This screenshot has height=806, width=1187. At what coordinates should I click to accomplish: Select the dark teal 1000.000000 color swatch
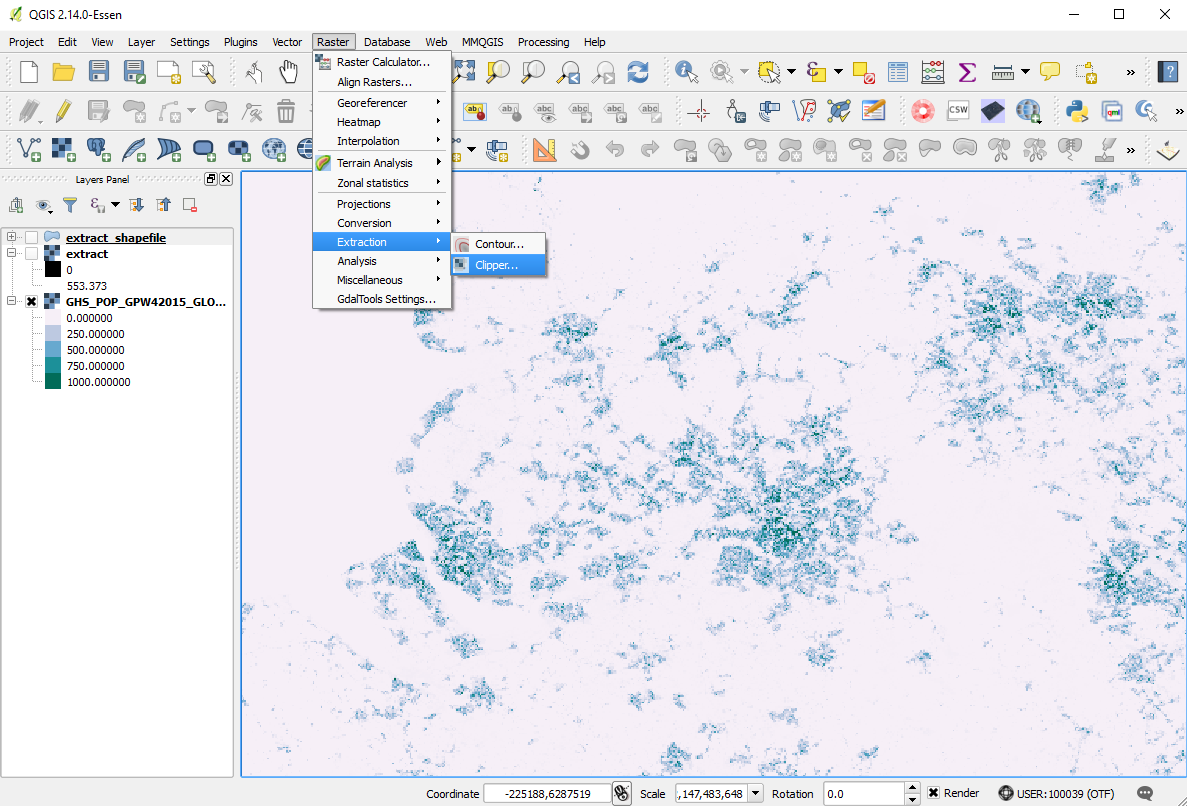[x=52, y=381]
